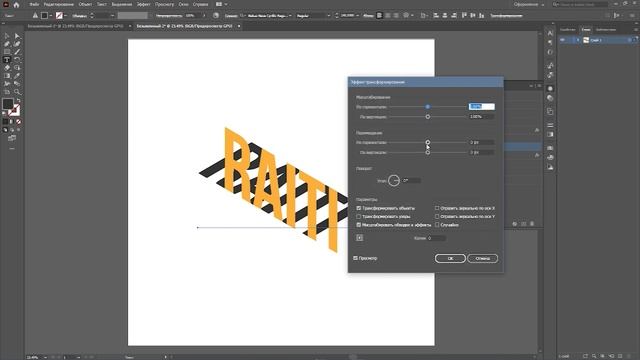Click the recolor artwork globe icon
The width and height of the screenshot is (640, 360).
[x=216, y=16]
